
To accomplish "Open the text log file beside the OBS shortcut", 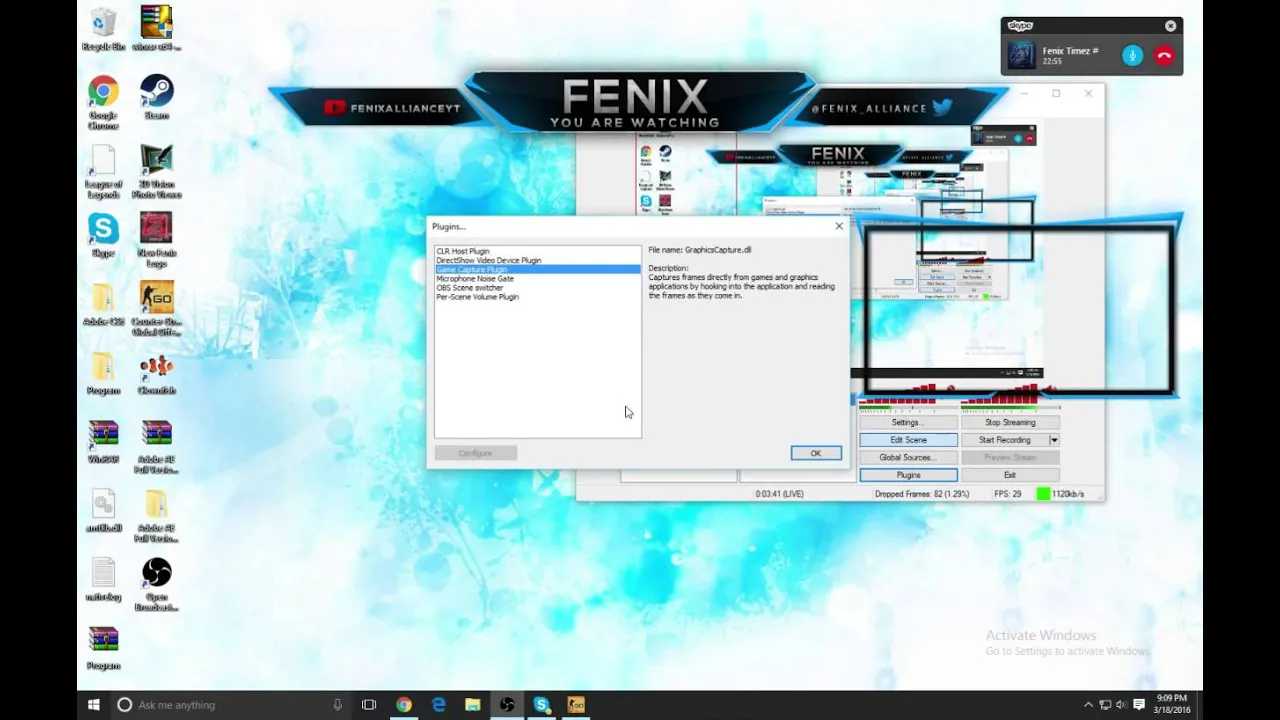I will (x=103, y=579).
